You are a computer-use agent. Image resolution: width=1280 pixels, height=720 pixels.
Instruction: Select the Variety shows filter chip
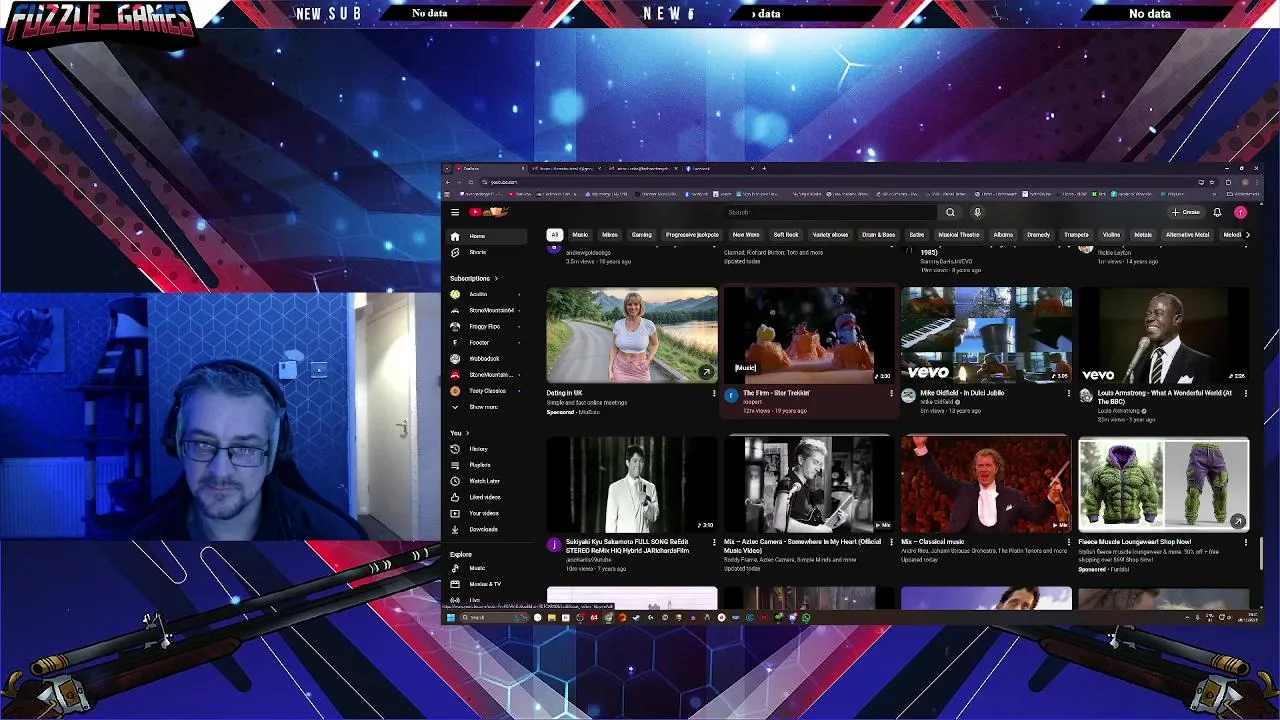click(x=830, y=235)
